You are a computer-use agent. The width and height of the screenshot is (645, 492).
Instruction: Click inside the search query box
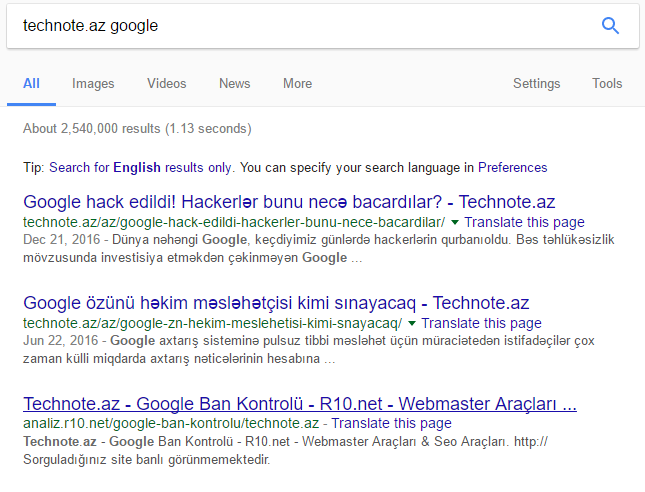[300, 26]
